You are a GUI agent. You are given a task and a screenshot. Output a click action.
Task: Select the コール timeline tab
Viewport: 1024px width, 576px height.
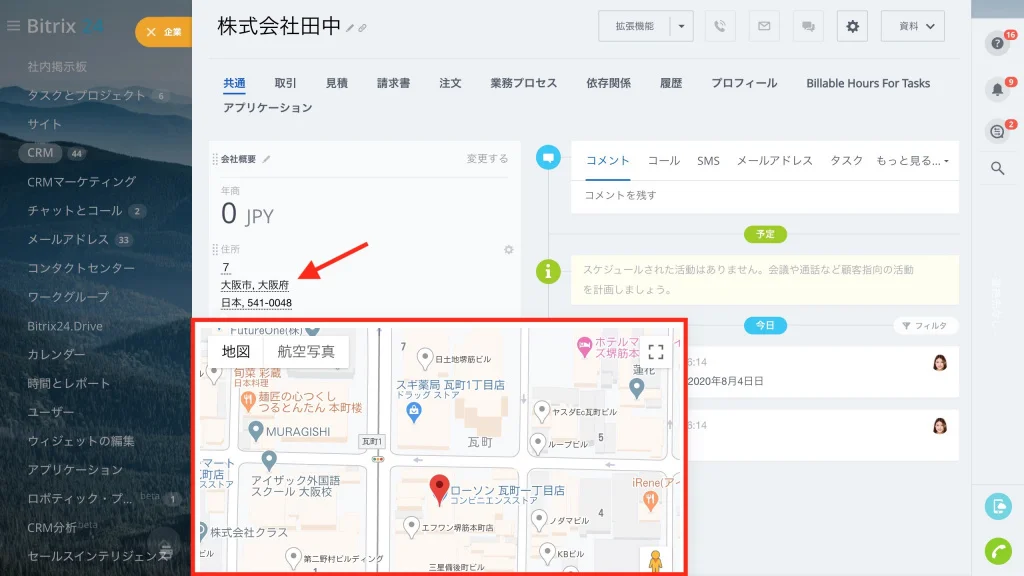664,161
